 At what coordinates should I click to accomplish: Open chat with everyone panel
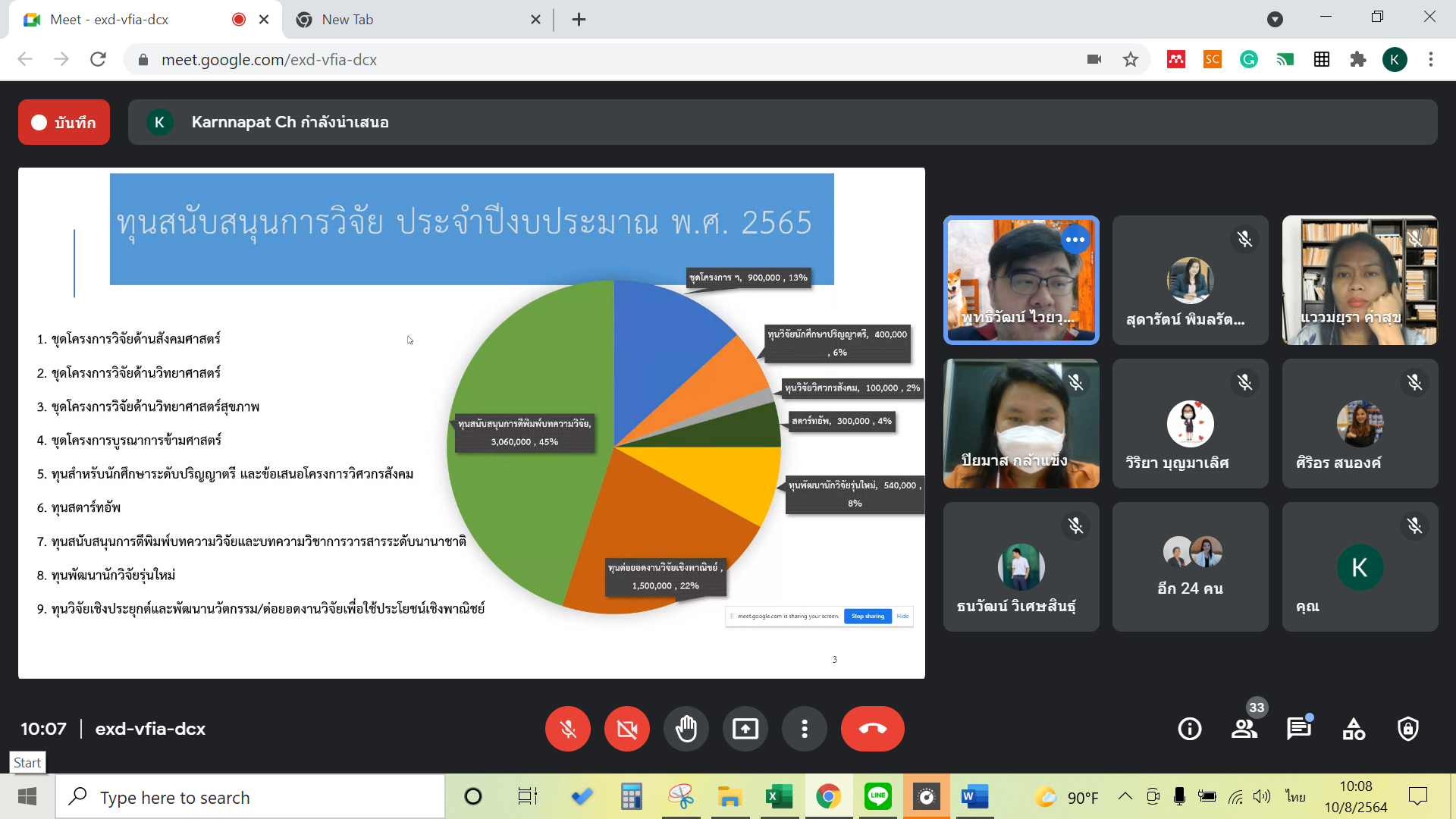coord(1298,729)
